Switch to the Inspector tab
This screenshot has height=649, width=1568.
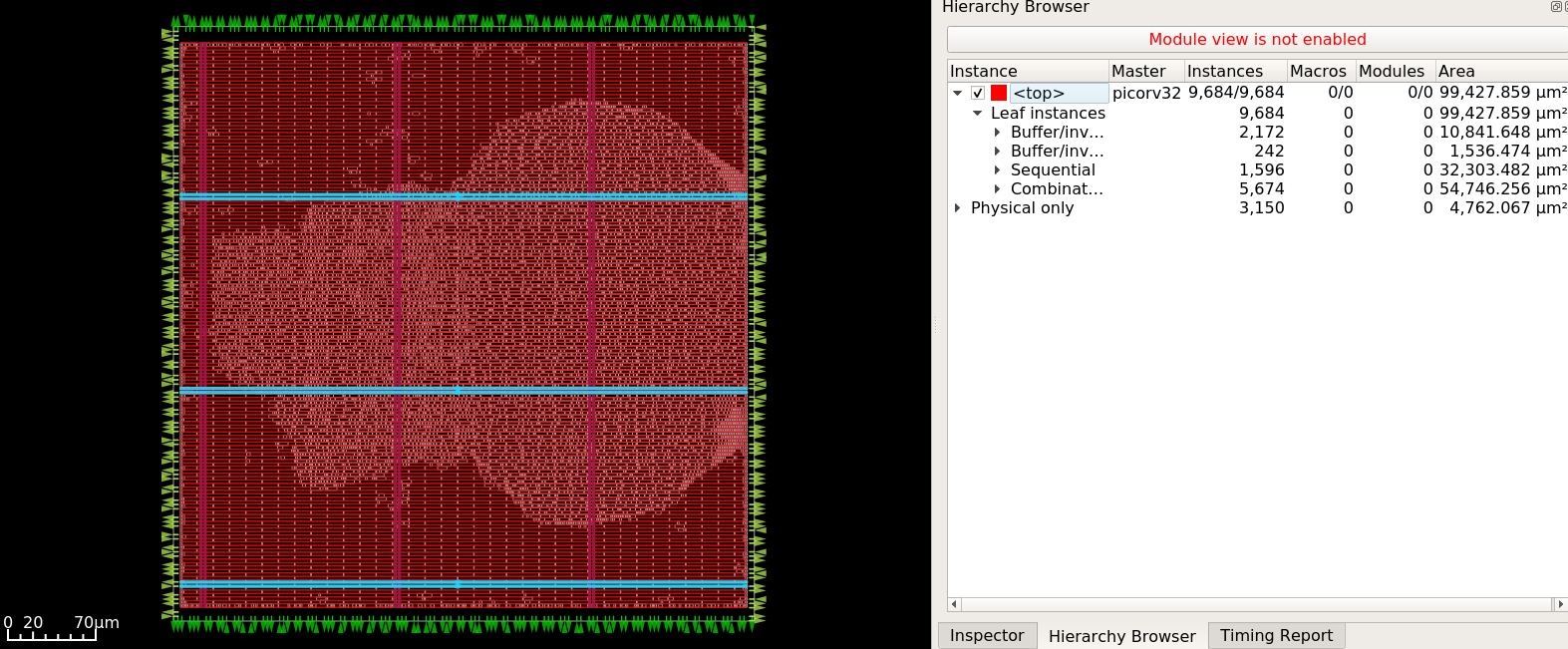[987, 635]
